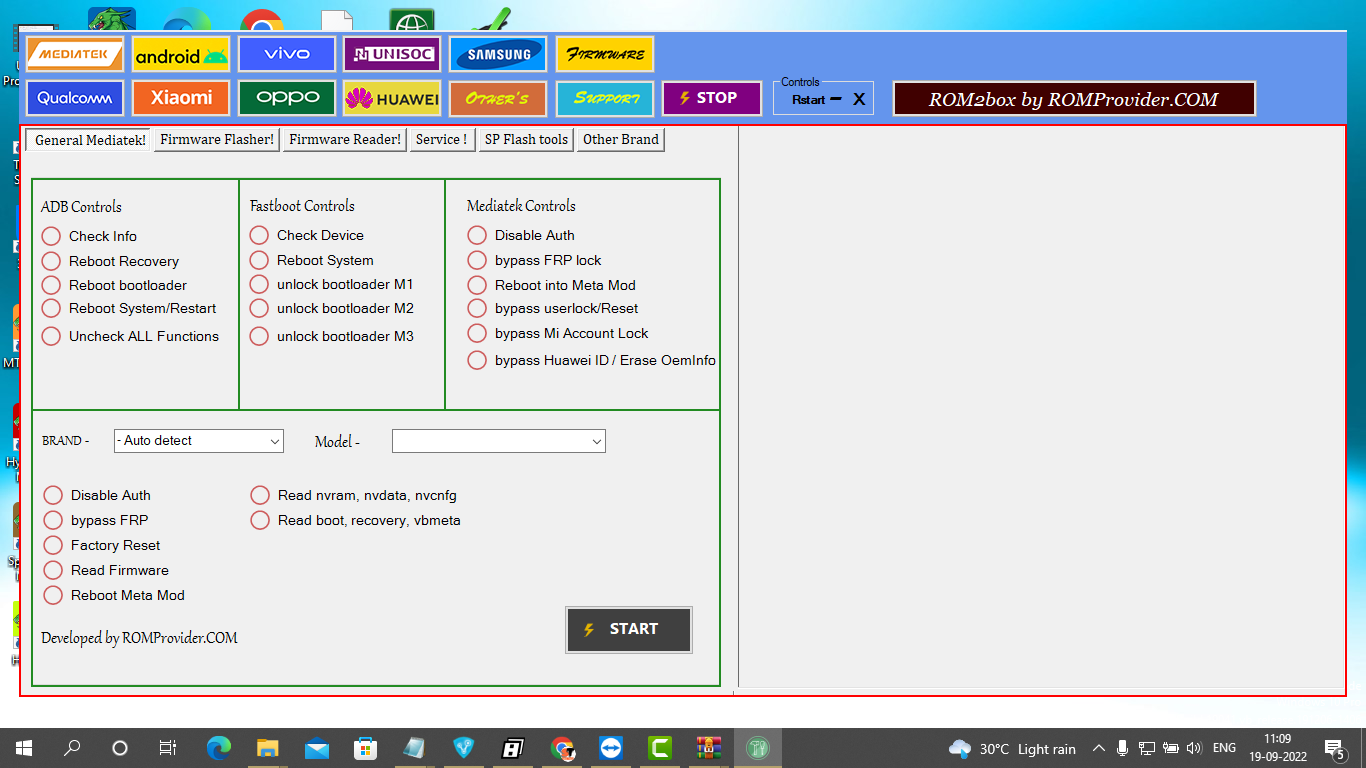Choose unlock bootloader M2
Image resolution: width=1366 pixels, height=768 pixels.
coord(332,308)
